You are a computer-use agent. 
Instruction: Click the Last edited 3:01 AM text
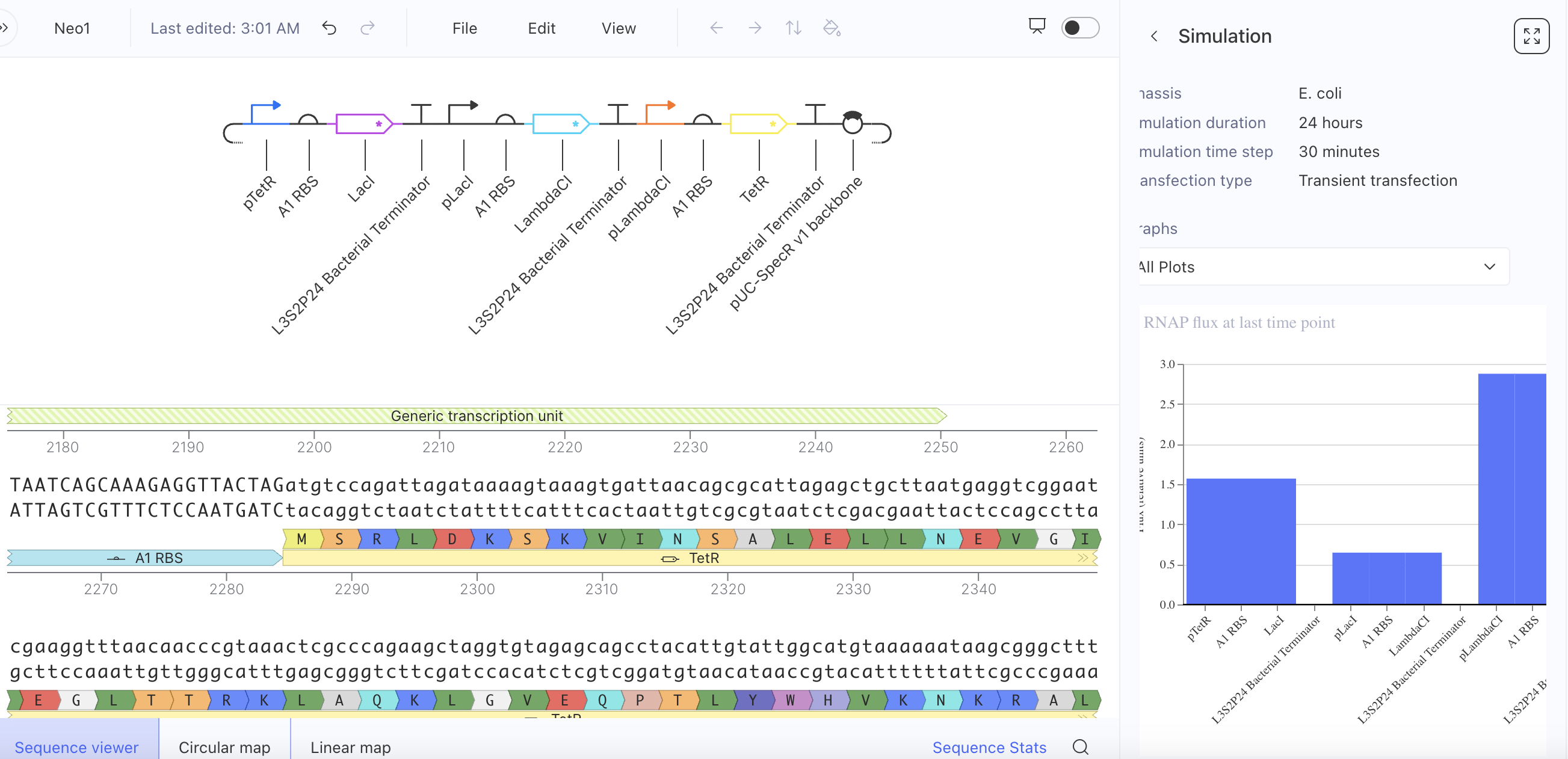coord(224,28)
